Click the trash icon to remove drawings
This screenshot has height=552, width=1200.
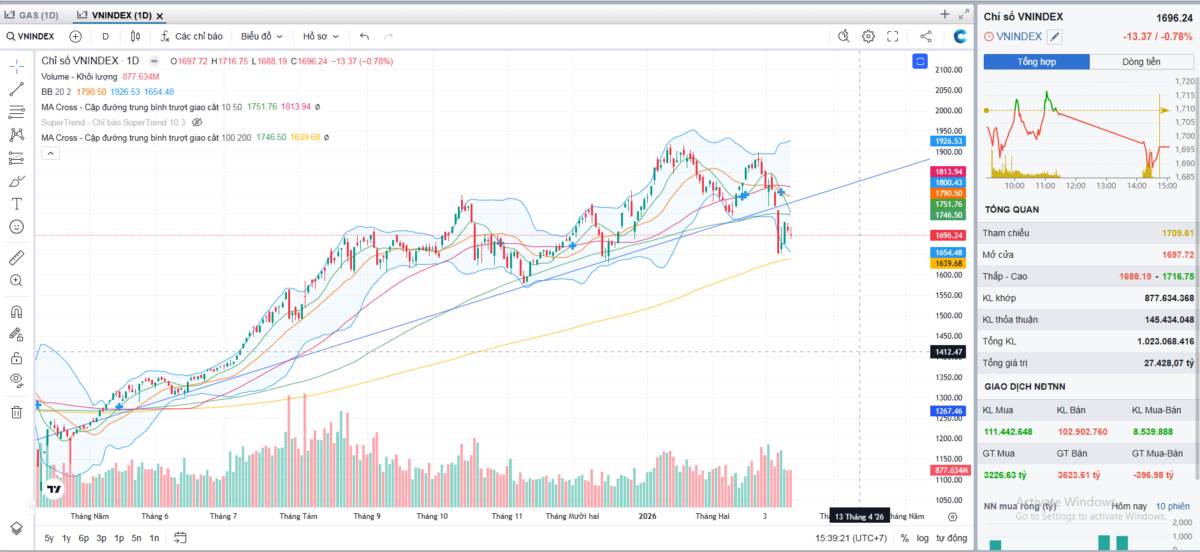coord(16,411)
